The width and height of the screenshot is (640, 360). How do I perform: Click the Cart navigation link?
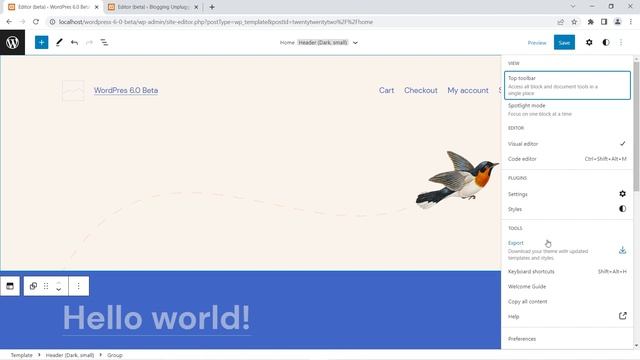pyautogui.click(x=386, y=90)
